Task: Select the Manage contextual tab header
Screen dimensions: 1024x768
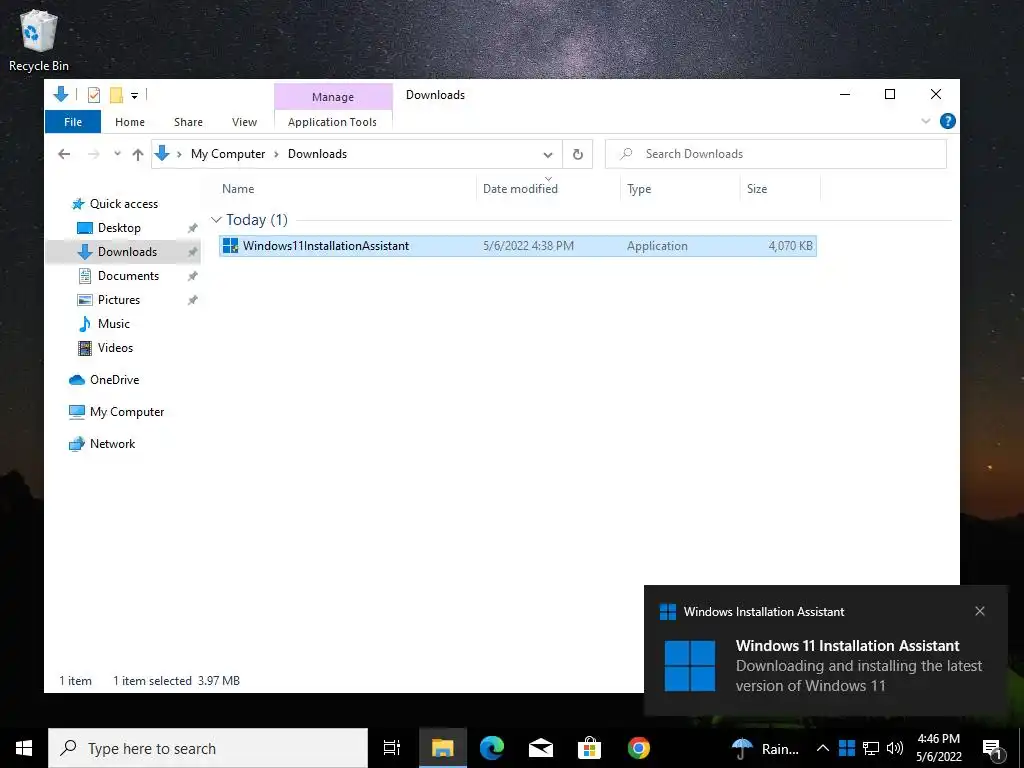Action: [x=333, y=97]
